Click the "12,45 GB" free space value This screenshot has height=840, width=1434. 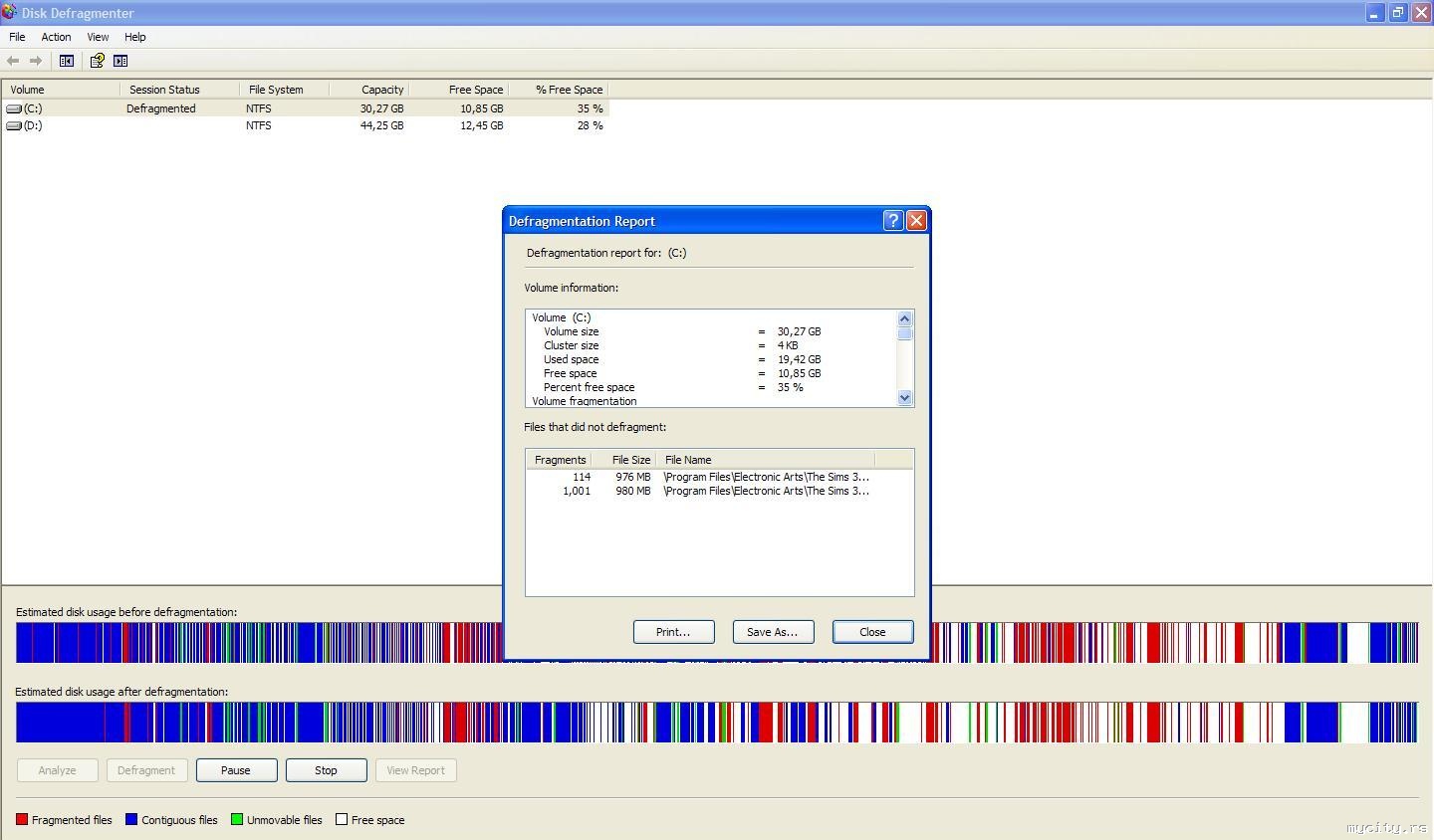(482, 125)
